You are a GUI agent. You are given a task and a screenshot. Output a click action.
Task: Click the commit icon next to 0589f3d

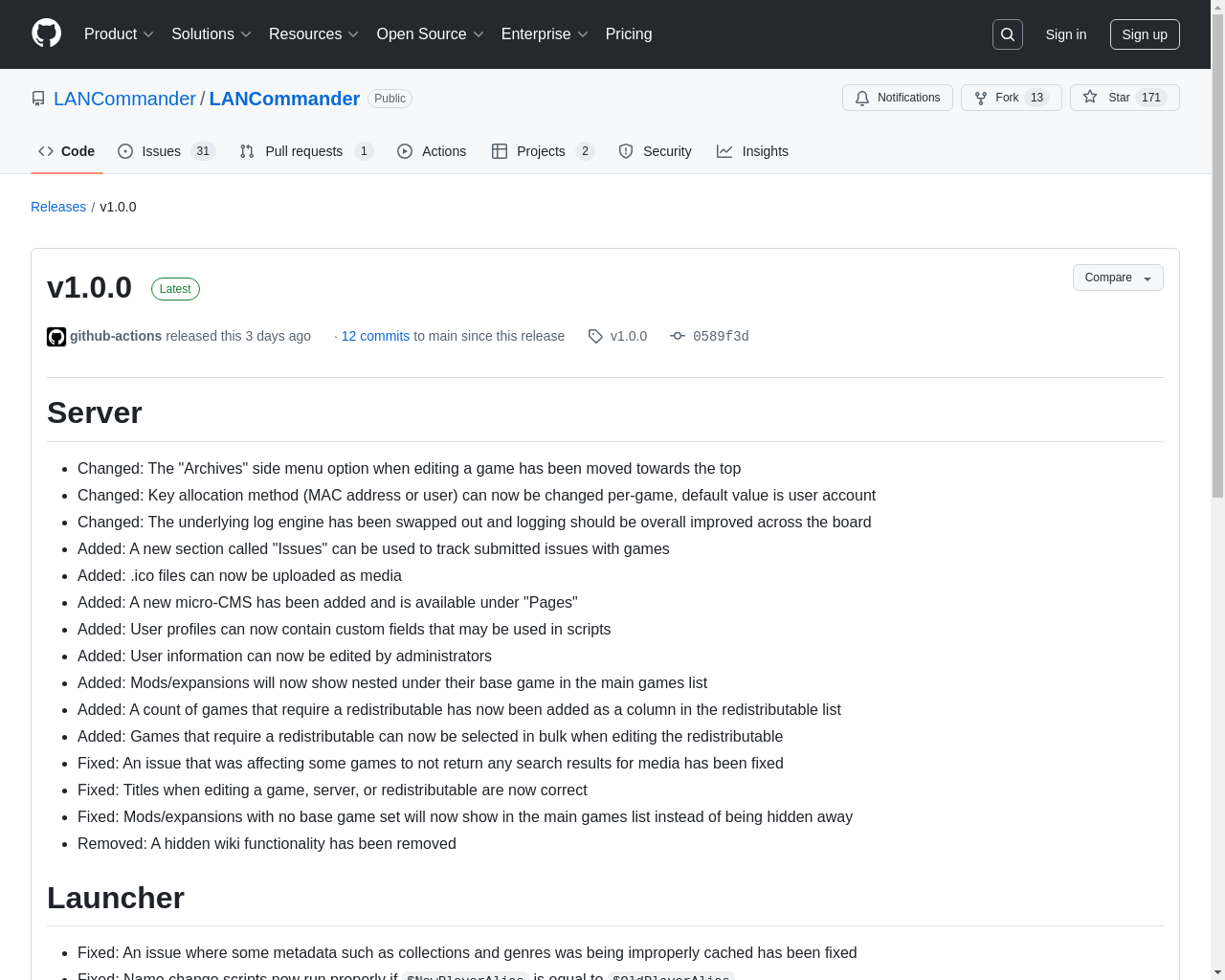coord(678,336)
